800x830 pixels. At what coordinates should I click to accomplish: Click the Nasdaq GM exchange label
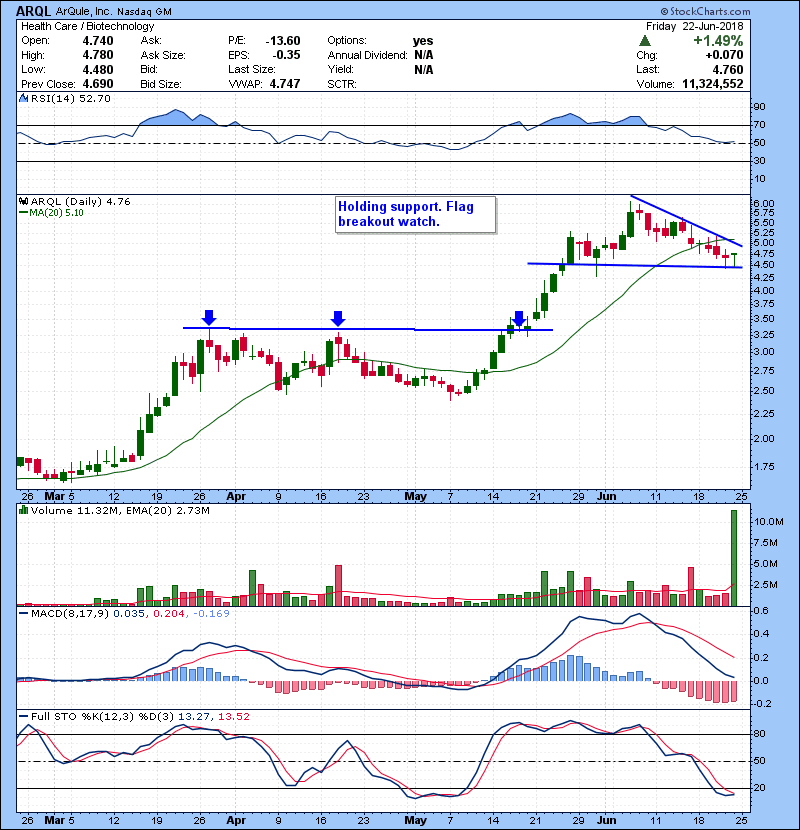pyautogui.click(x=144, y=11)
